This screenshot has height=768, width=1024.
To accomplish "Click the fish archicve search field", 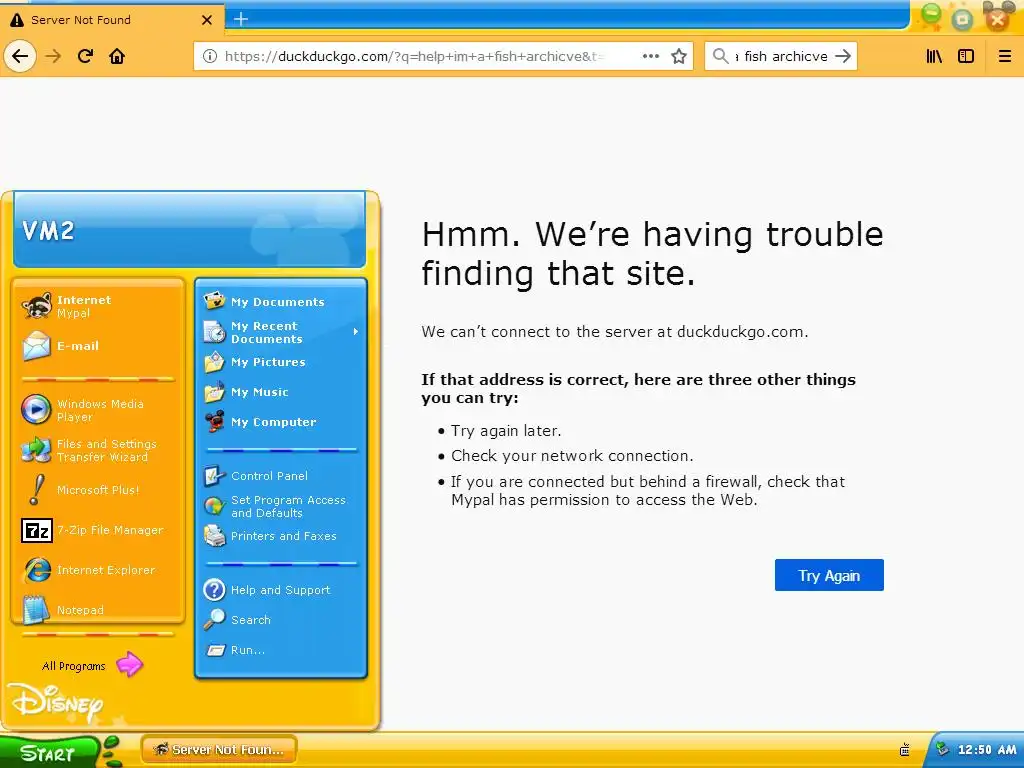I will click(782, 56).
